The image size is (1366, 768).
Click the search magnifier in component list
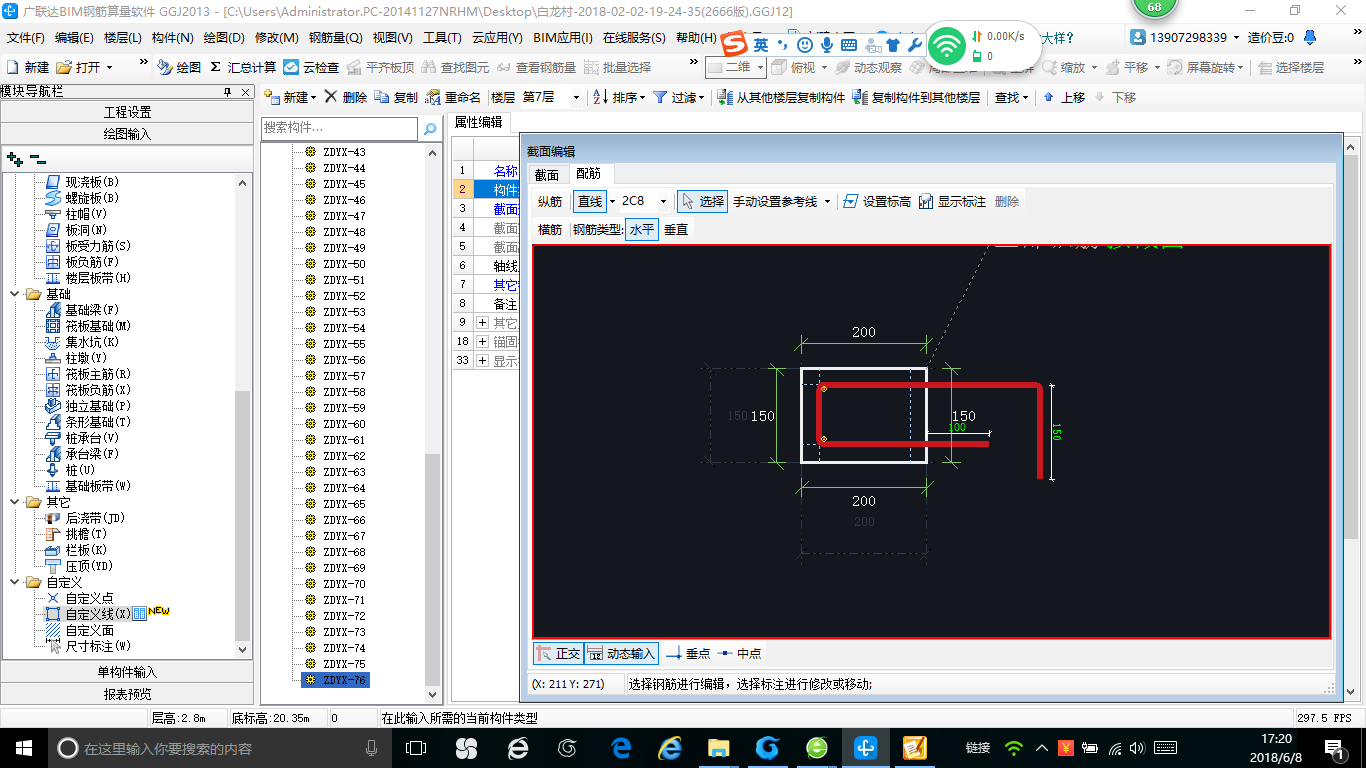pyautogui.click(x=430, y=129)
